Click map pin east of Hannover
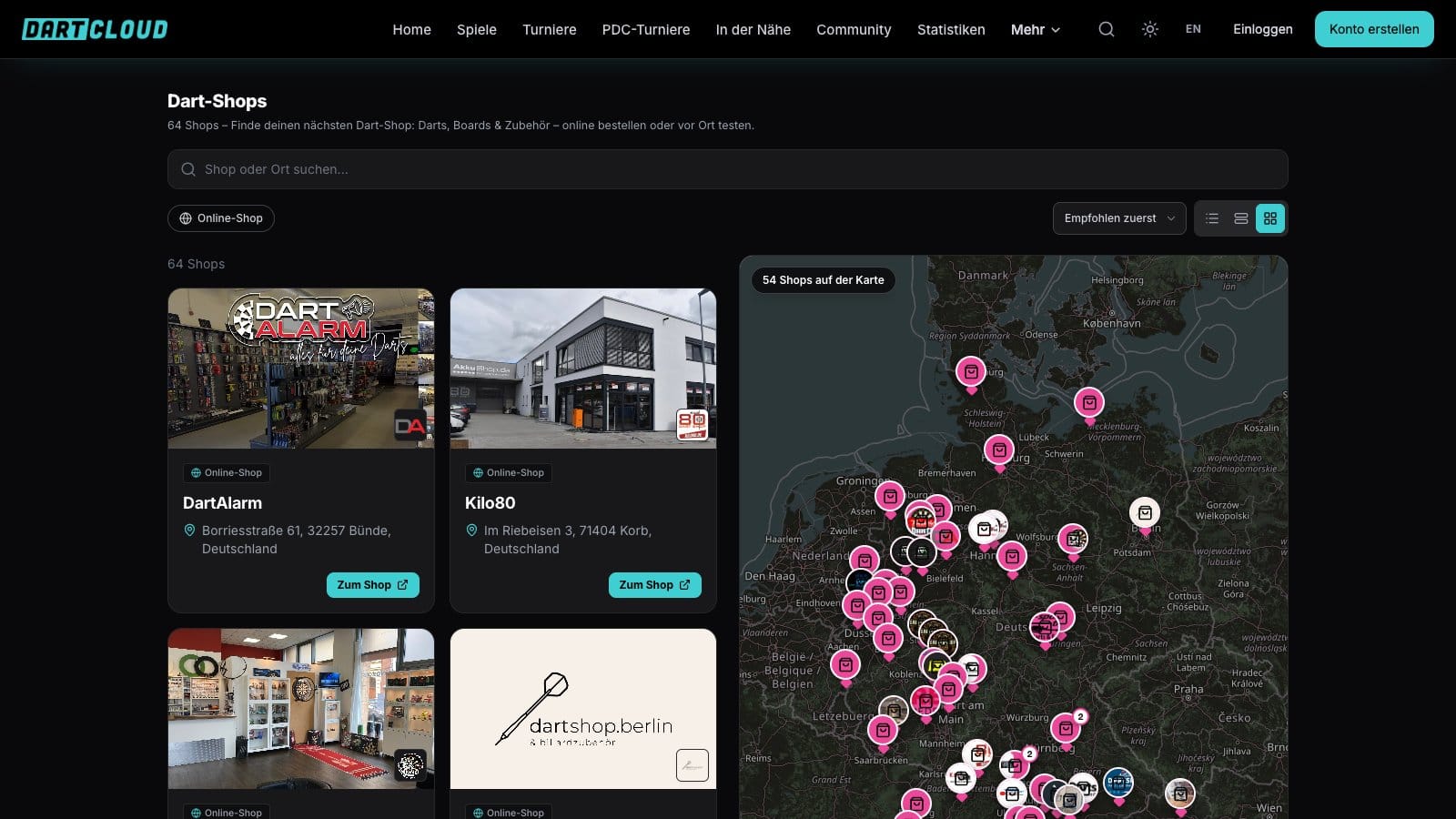The height and width of the screenshot is (819, 1456). click(1012, 557)
